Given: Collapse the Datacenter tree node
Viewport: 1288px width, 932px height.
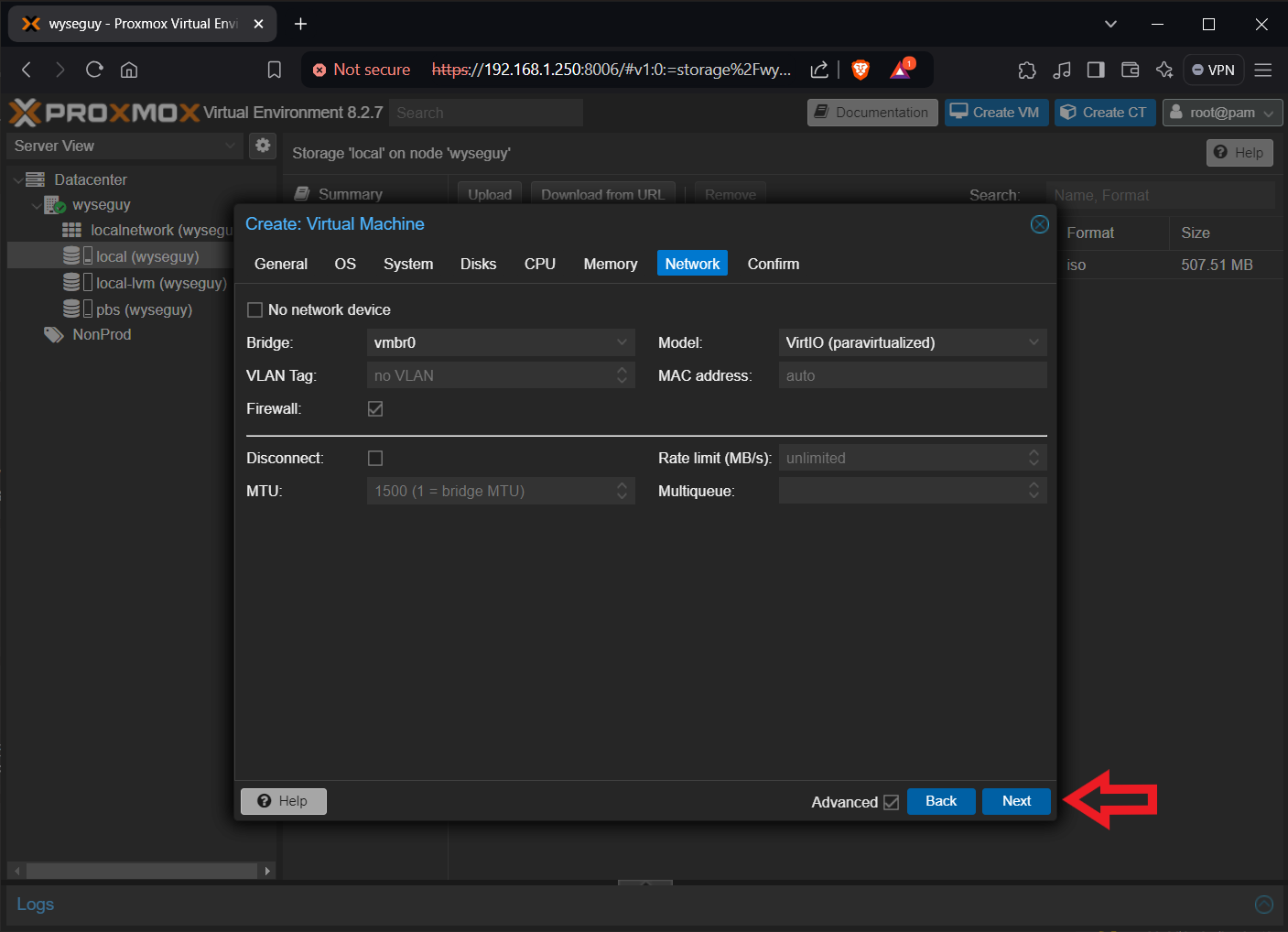Looking at the screenshot, I should pyautogui.click(x=17, y=180).
